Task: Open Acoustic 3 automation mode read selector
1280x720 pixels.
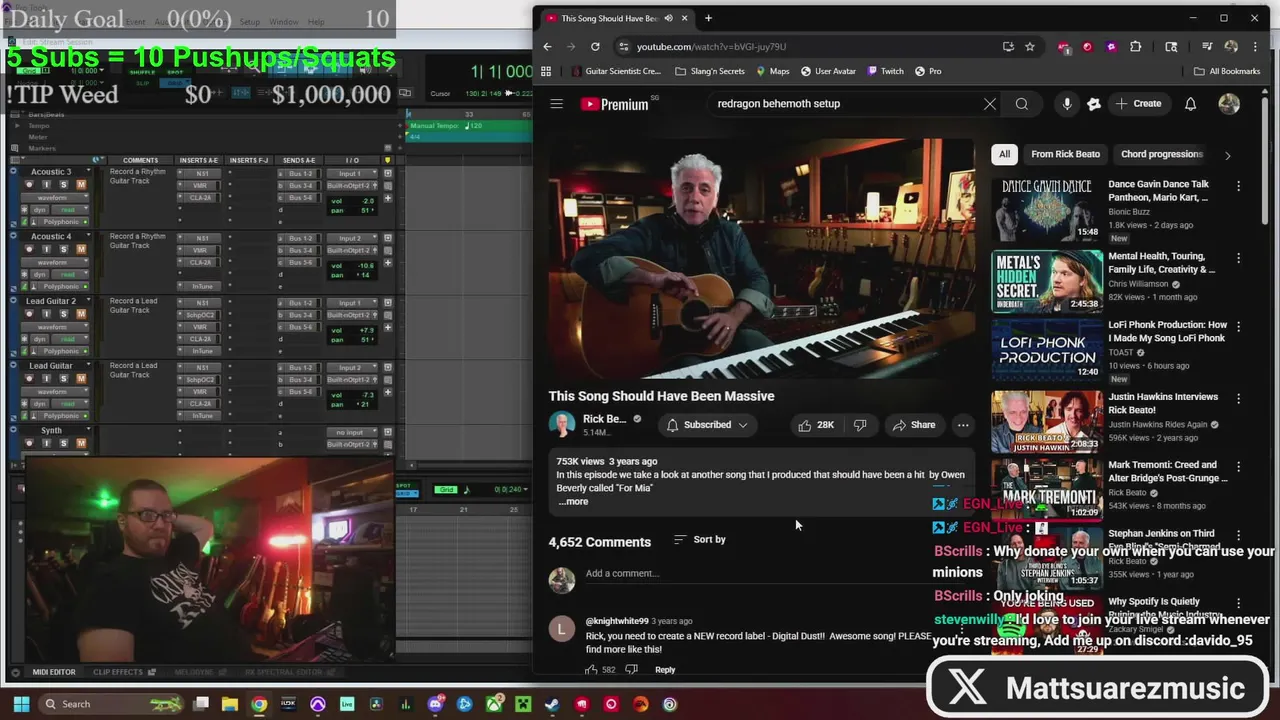Action: [x=68, y=210]
